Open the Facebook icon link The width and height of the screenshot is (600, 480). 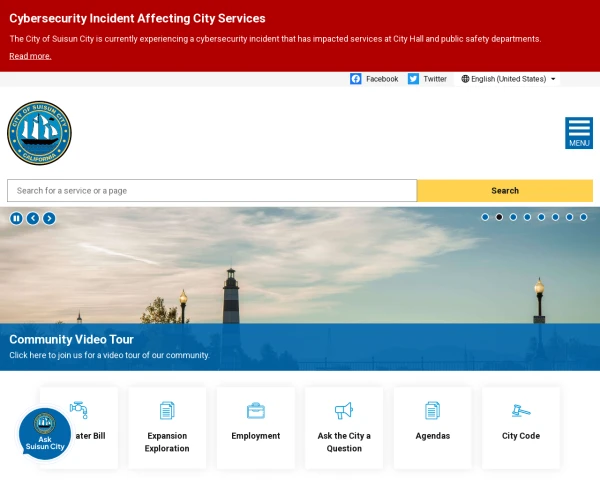pyautogui.click(x=355, y=79)
